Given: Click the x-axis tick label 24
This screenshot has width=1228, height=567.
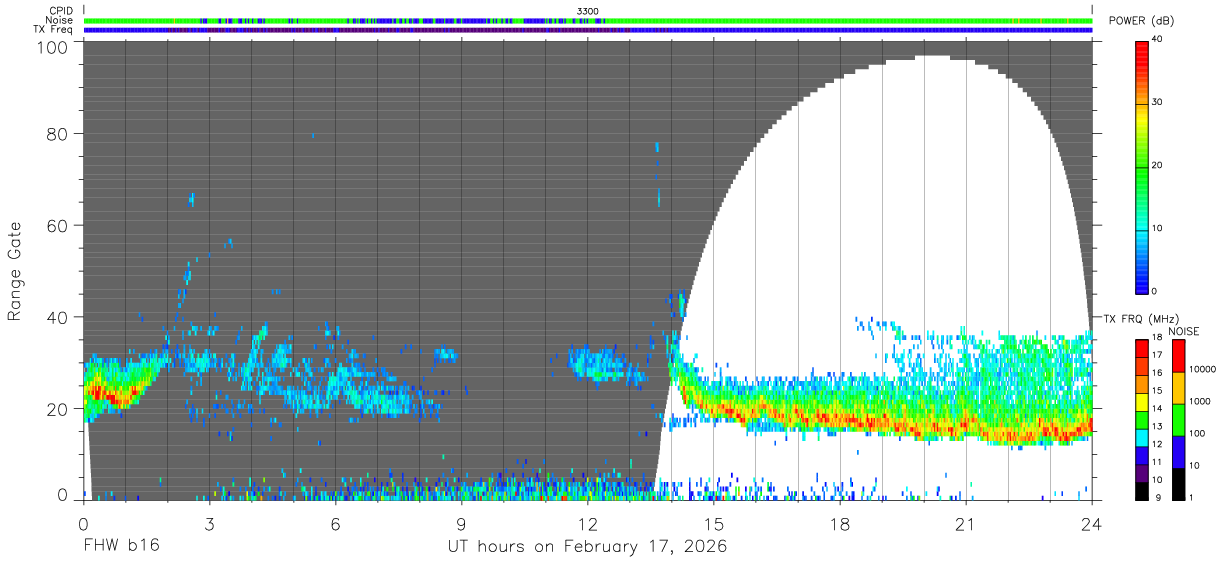Looking at the screenshot, I should tap(1091, 523).
